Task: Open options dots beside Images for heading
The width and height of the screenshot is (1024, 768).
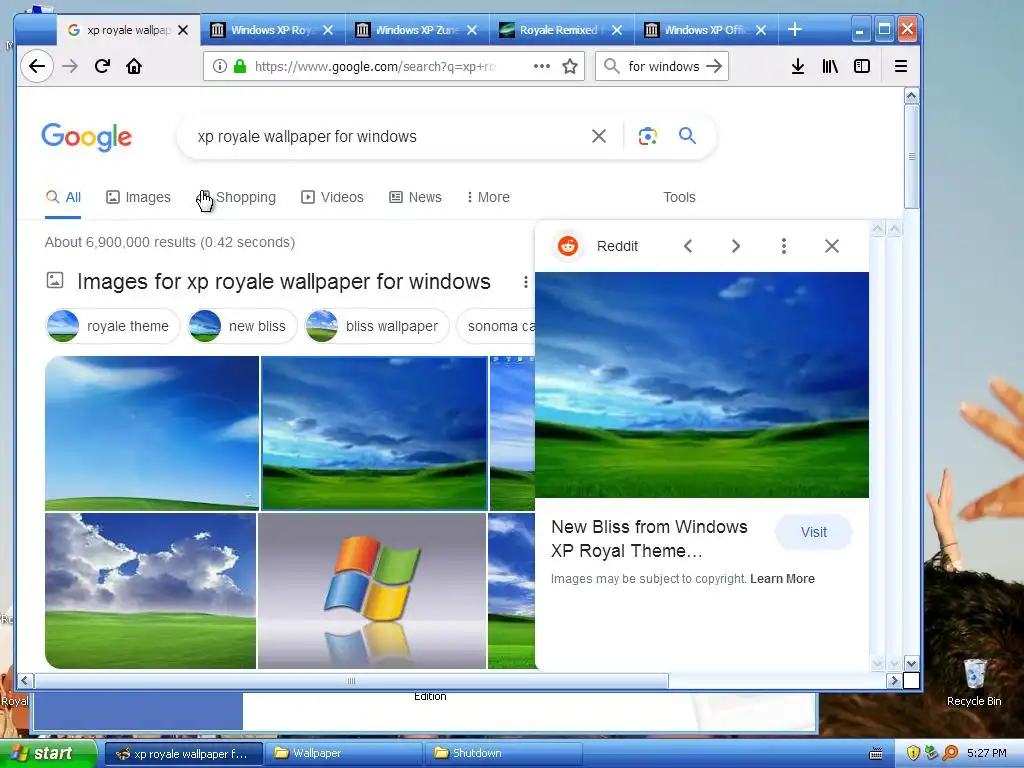Action: [x=525, y=282]
